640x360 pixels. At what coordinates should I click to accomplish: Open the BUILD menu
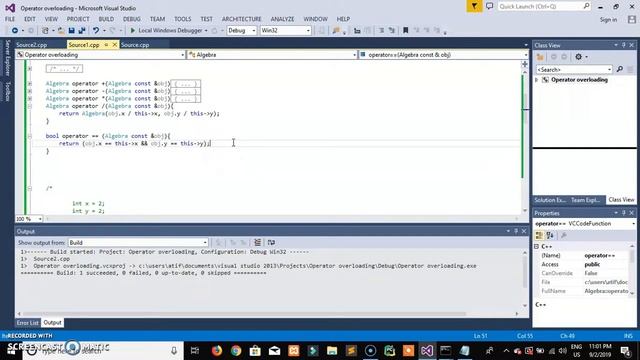tap(106, 19)
